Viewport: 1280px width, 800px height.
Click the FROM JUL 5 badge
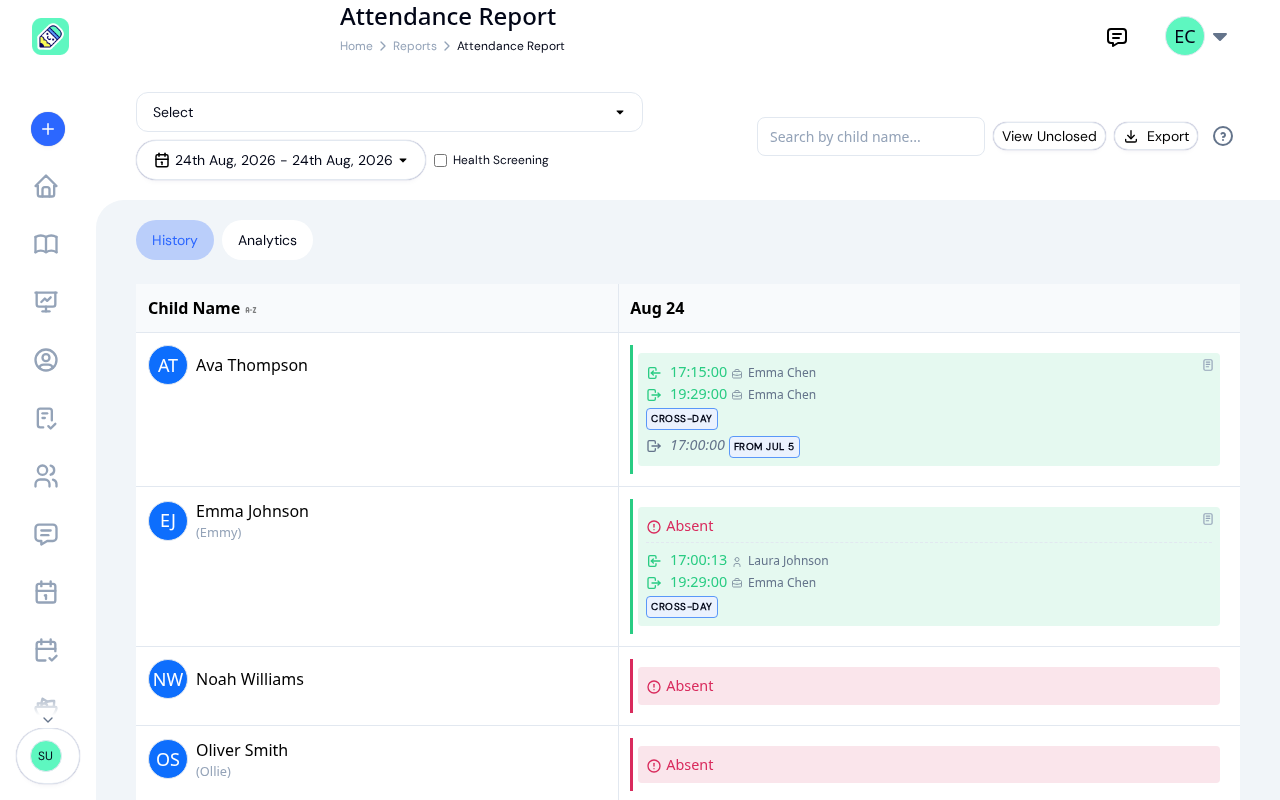click(x=764, y=447)
